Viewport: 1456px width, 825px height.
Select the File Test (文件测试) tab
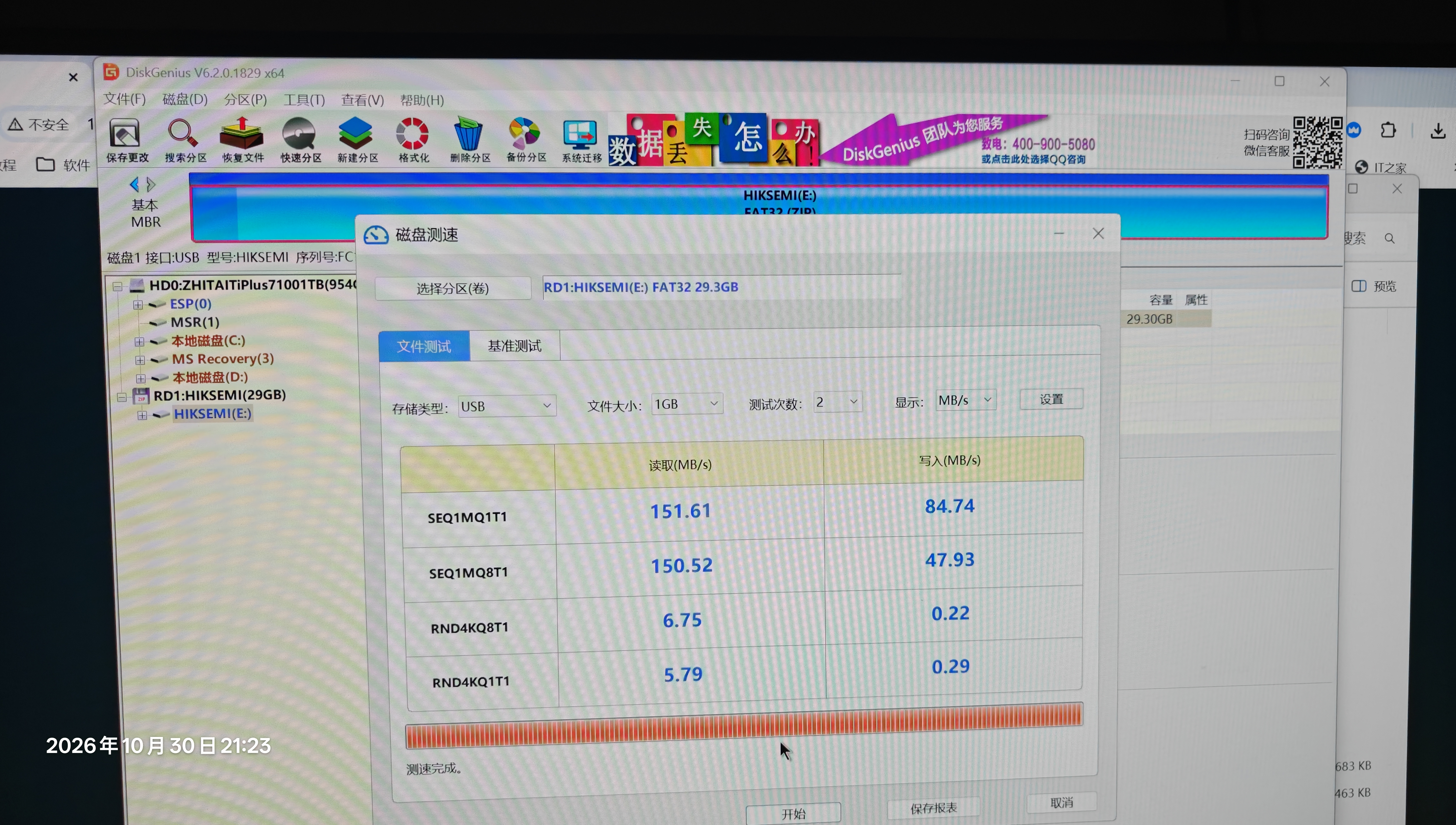click(424, 346)
